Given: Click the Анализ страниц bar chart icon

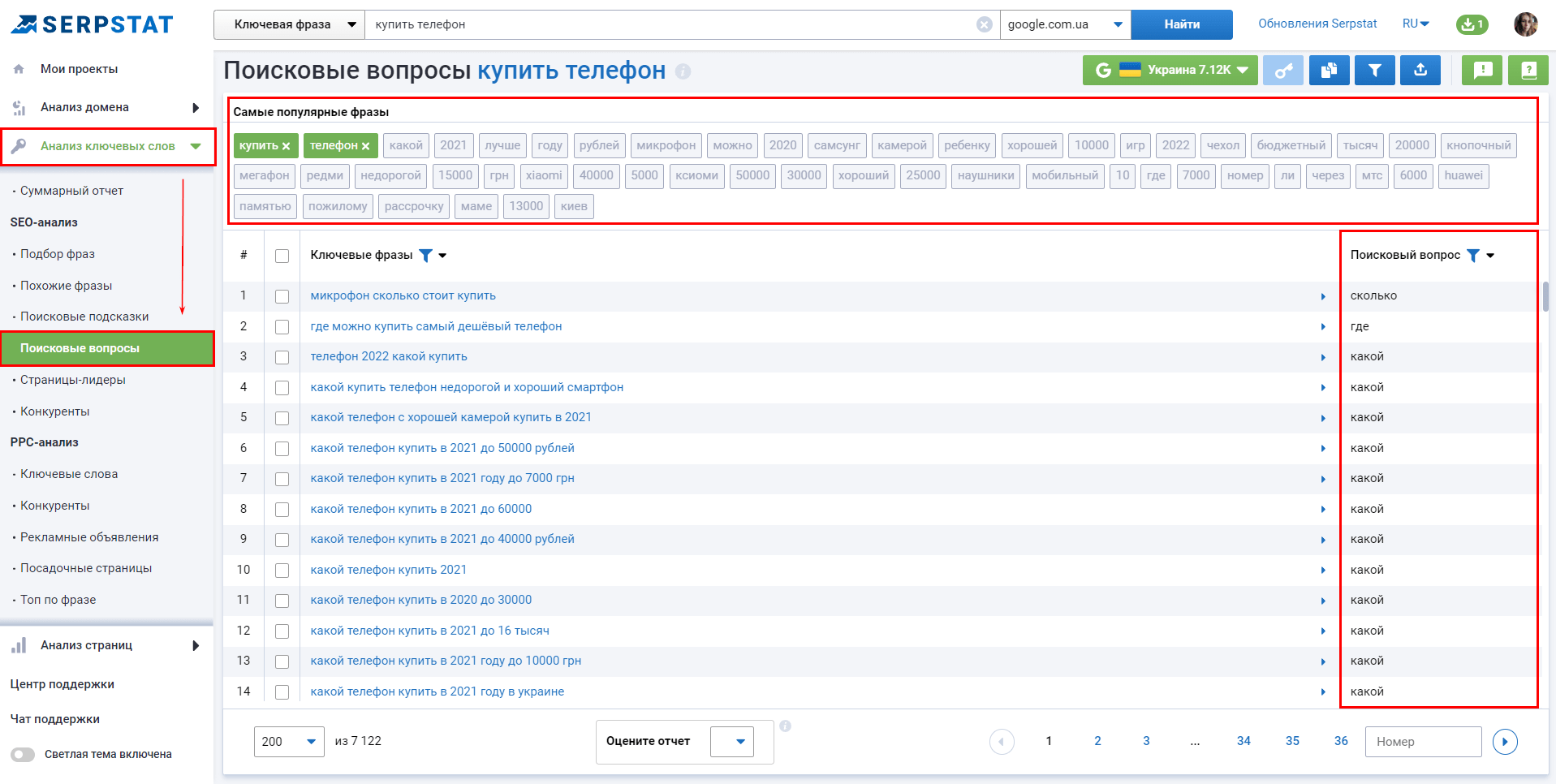Looking at the screenshot, I should 19,645.
